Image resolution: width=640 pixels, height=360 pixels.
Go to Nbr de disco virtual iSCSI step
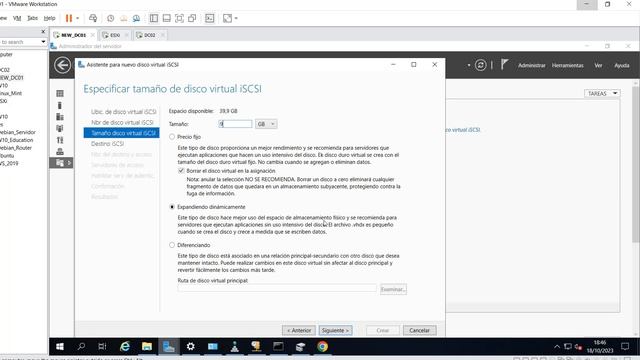pyautogui.click(x=122, y=122)
